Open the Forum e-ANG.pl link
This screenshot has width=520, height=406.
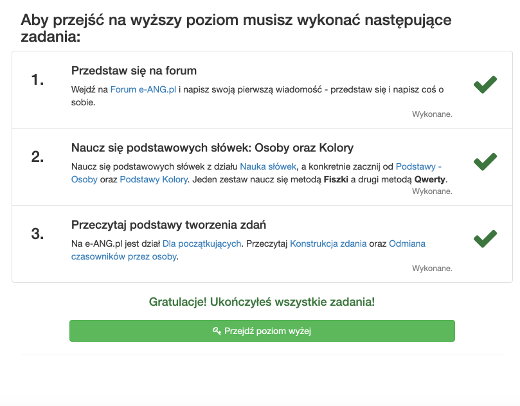click(x=143, y=90)
